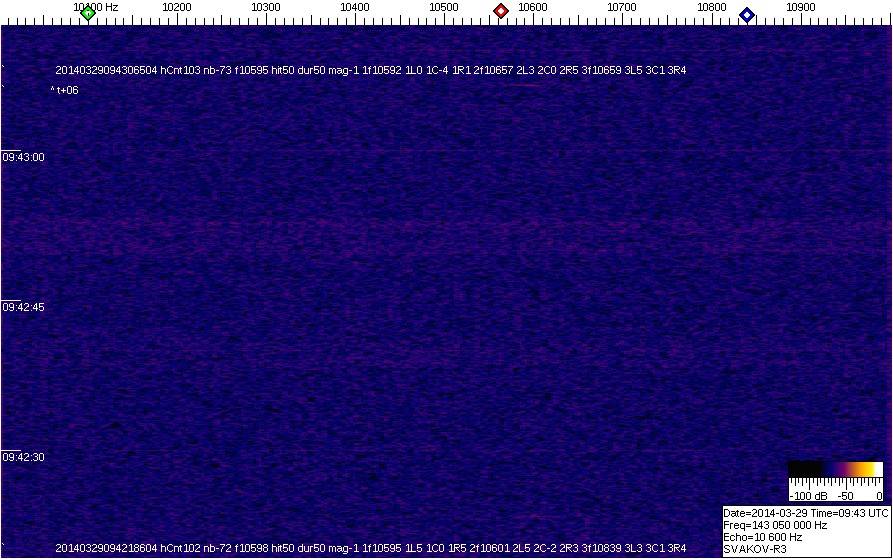Click the -100 dB scale label
Screen dimensions: 893x559
point(805,495)
